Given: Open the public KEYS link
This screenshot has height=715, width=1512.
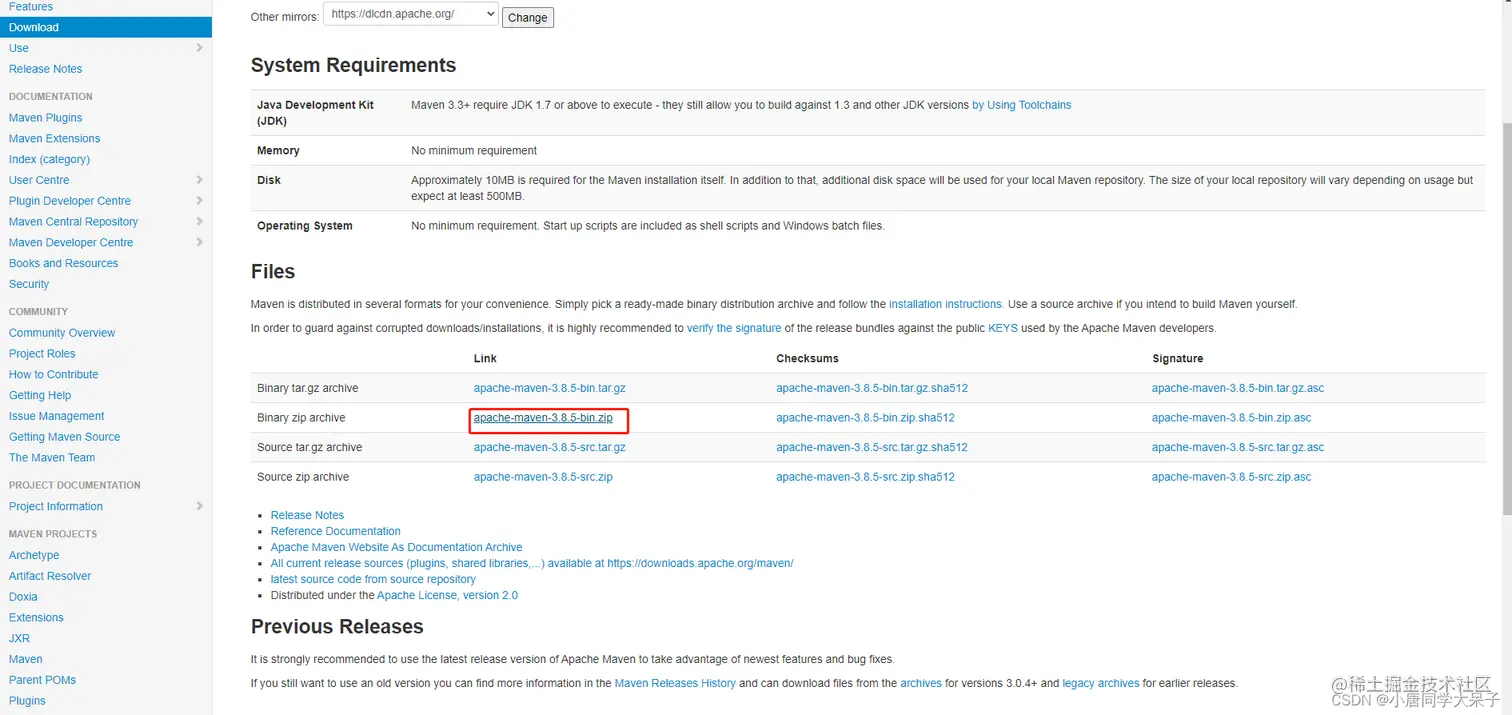Looking at the screenshot, I should 1003,328.
